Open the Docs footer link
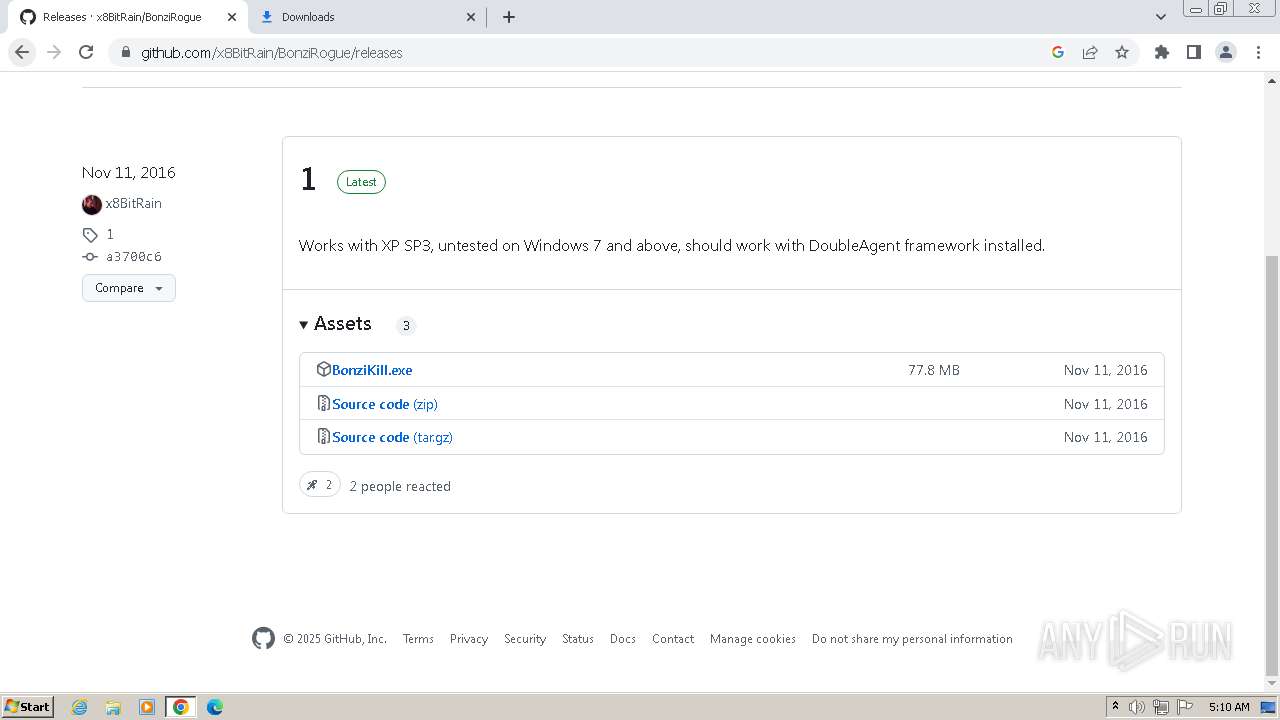The height and width of the screenshot is (720, 1280). [x=623, y=639]
